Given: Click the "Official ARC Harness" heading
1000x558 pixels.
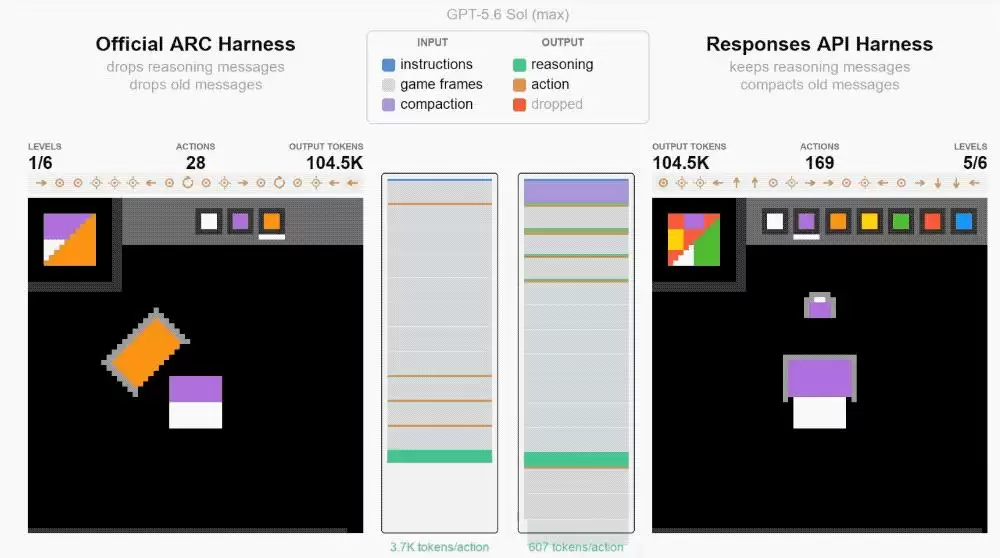Looking at the screenshot, I should point(195,44).
